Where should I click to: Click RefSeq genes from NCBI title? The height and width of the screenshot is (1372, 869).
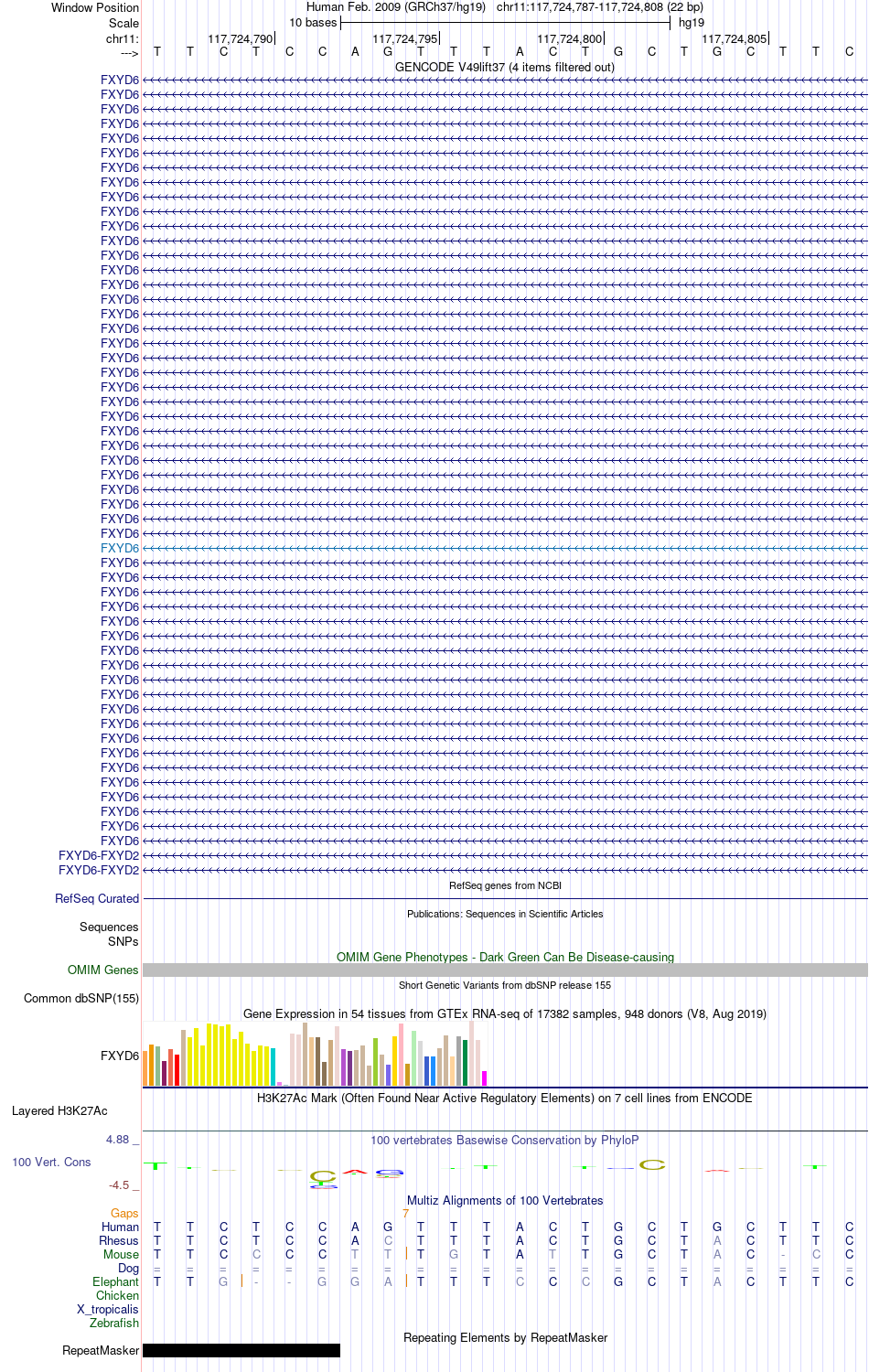tap(505, 885)
